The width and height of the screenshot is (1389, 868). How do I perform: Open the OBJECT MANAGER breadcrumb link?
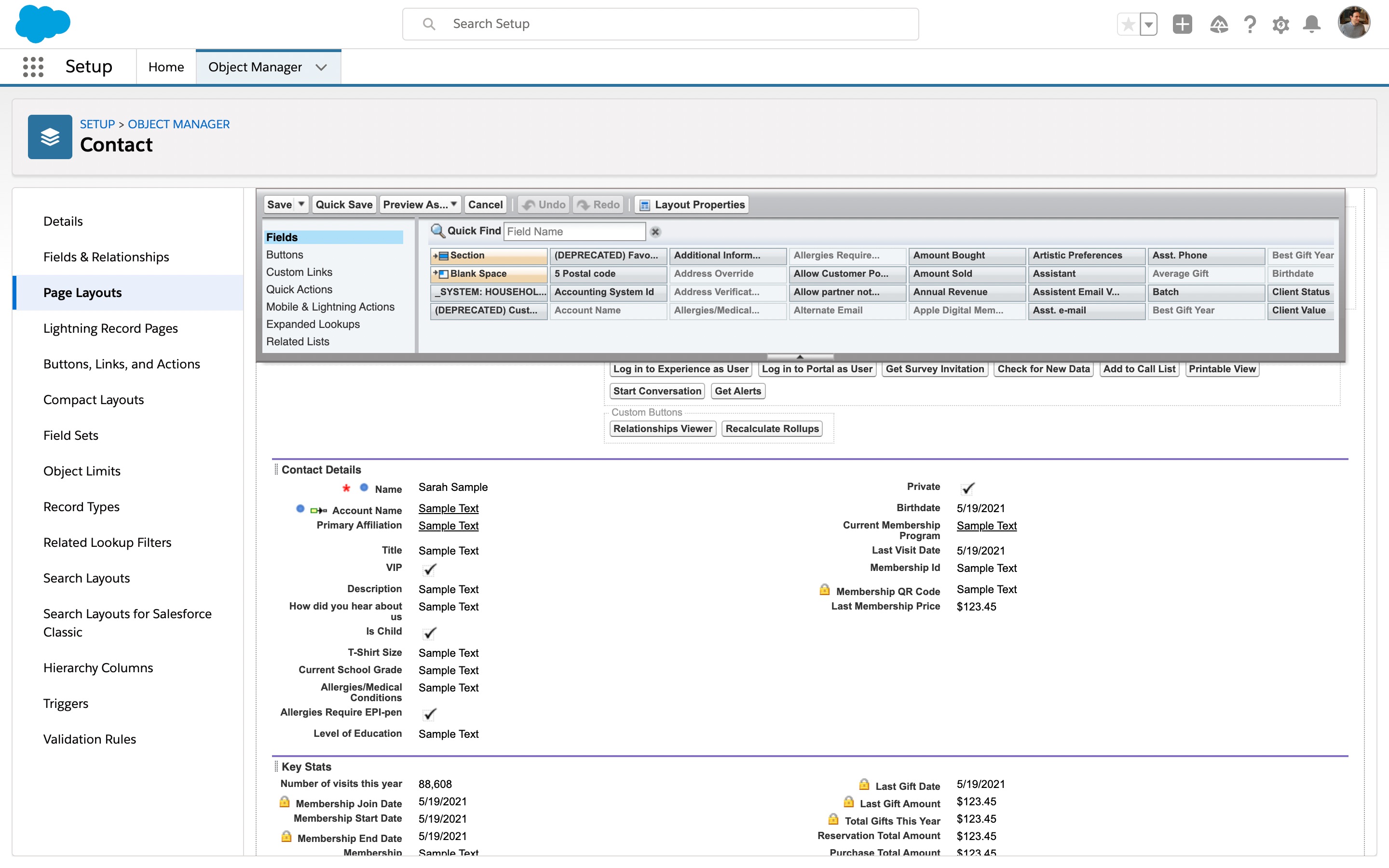pyautogui.click(x=178, y=124)
